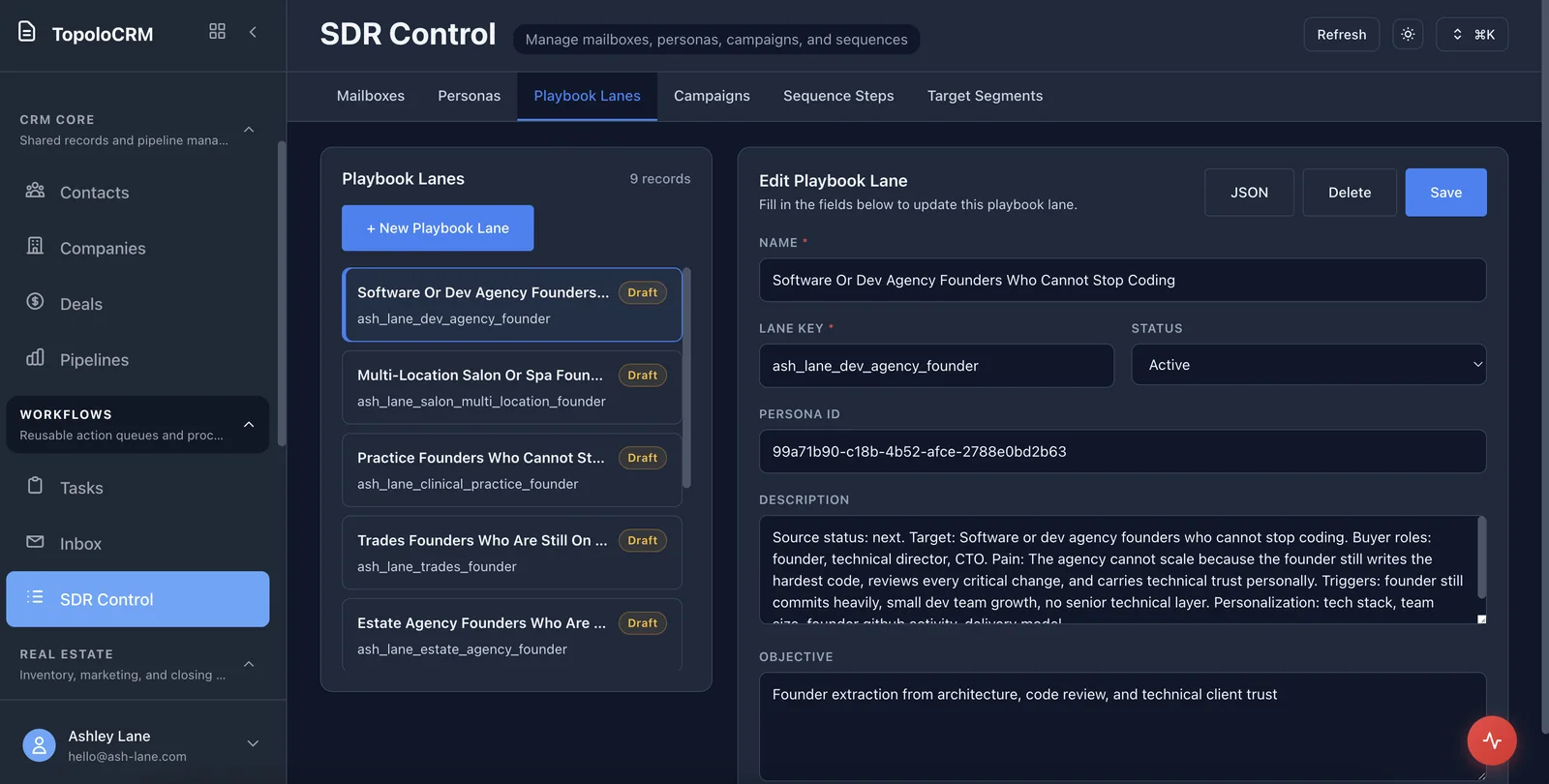The image size is (1549, 784).
Task: Click the playbook lanes list scrollbar
Action: 686,377
